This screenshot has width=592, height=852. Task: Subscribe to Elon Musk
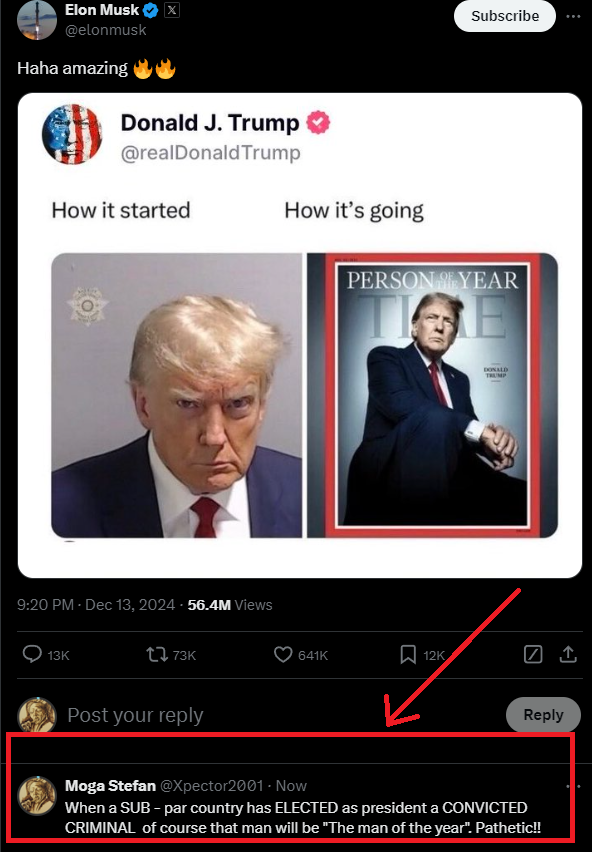[x=505, y=16]
